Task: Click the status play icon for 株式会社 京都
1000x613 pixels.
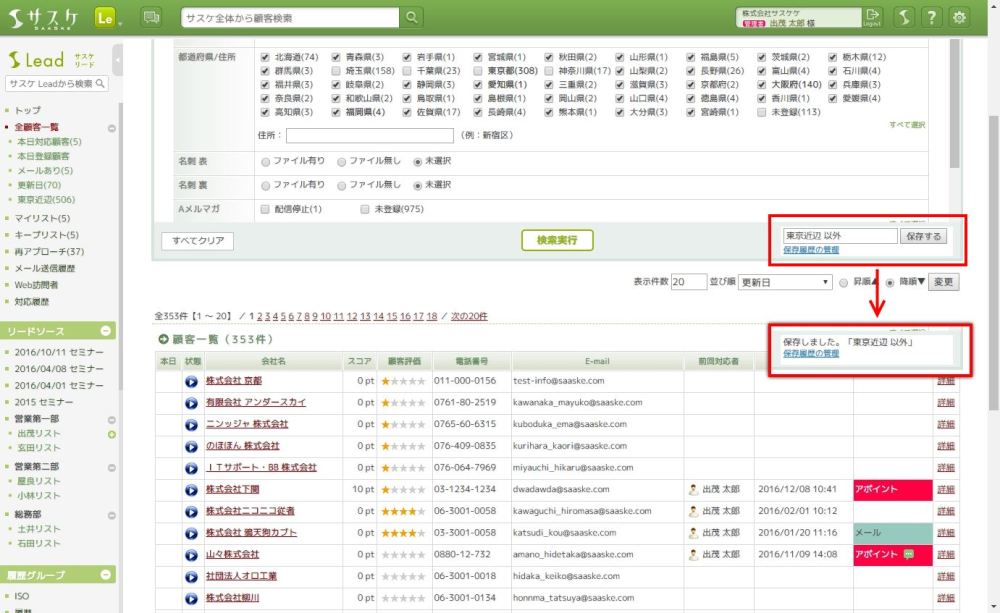Action: coord(192,381)
